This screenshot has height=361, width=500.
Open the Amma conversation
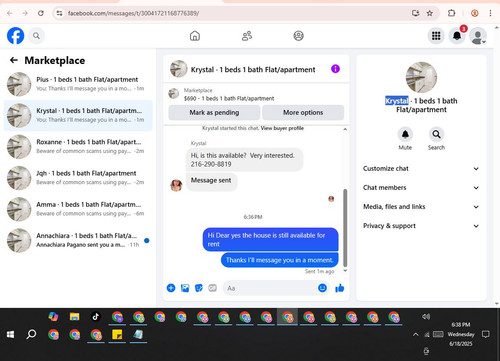click(x=78, y=209)
